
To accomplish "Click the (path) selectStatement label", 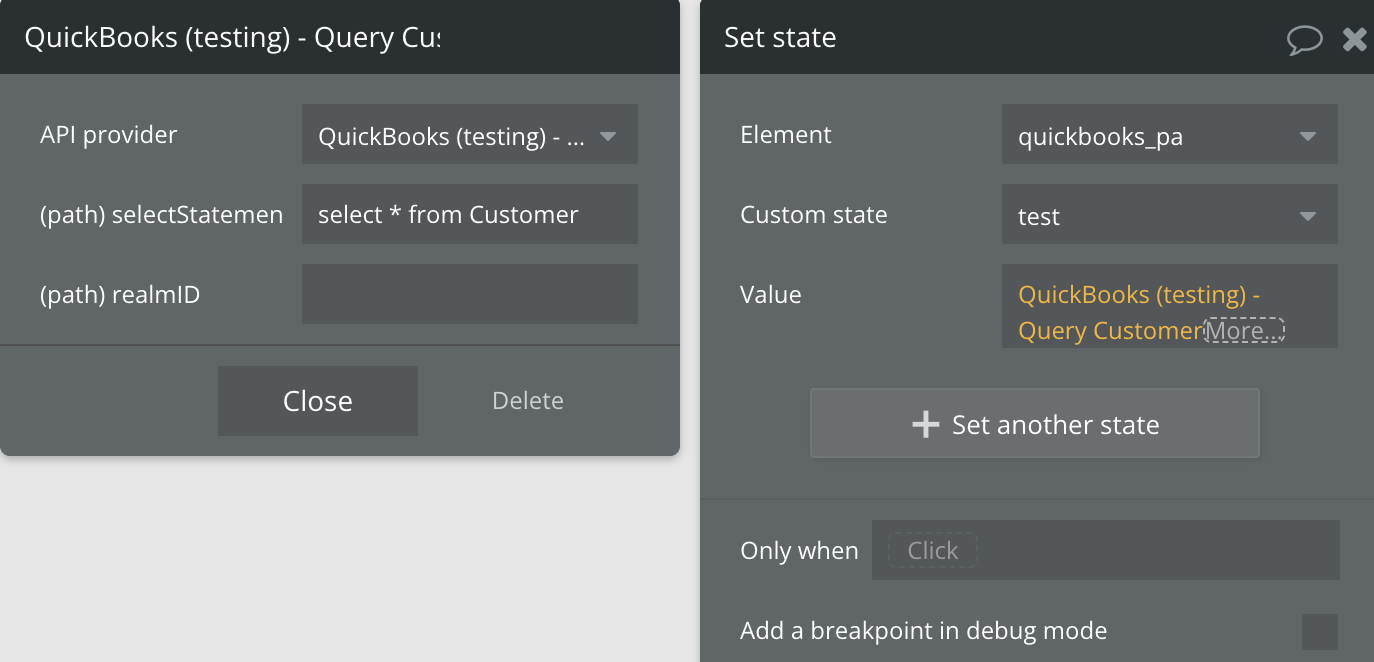I will point(162,215).
